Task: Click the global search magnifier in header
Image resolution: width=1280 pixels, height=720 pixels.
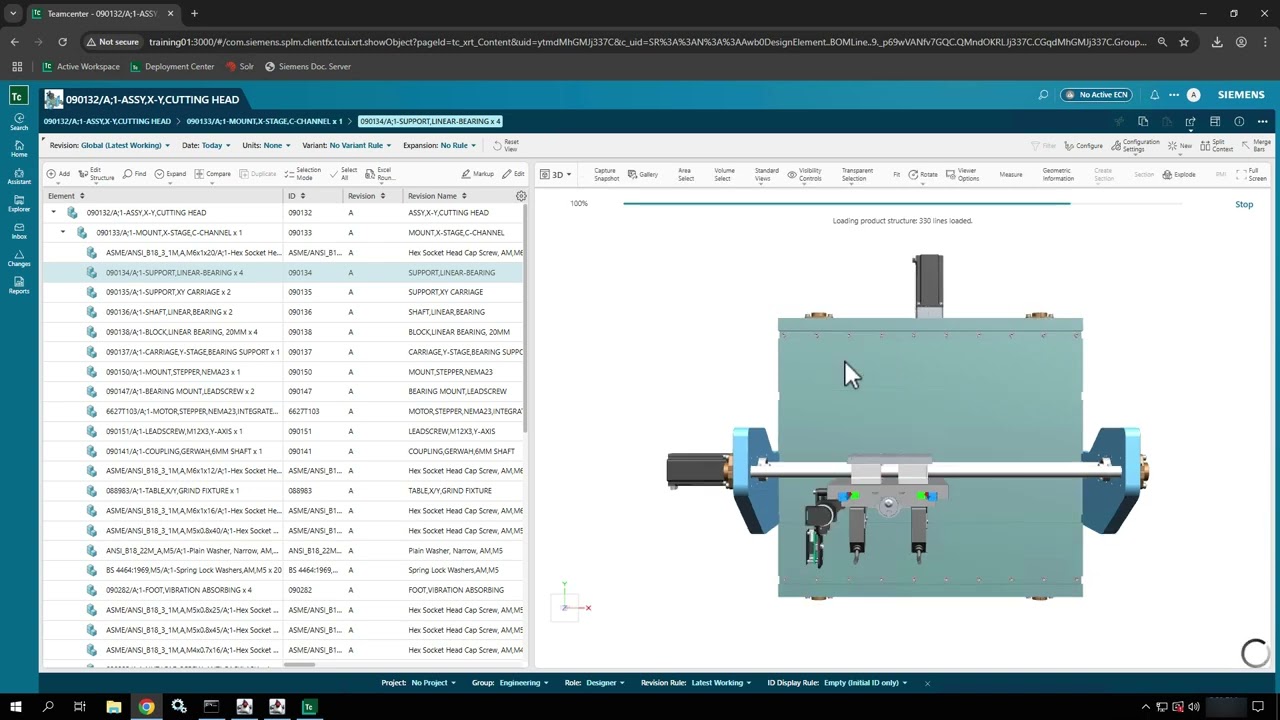Action: [1043, 95]
